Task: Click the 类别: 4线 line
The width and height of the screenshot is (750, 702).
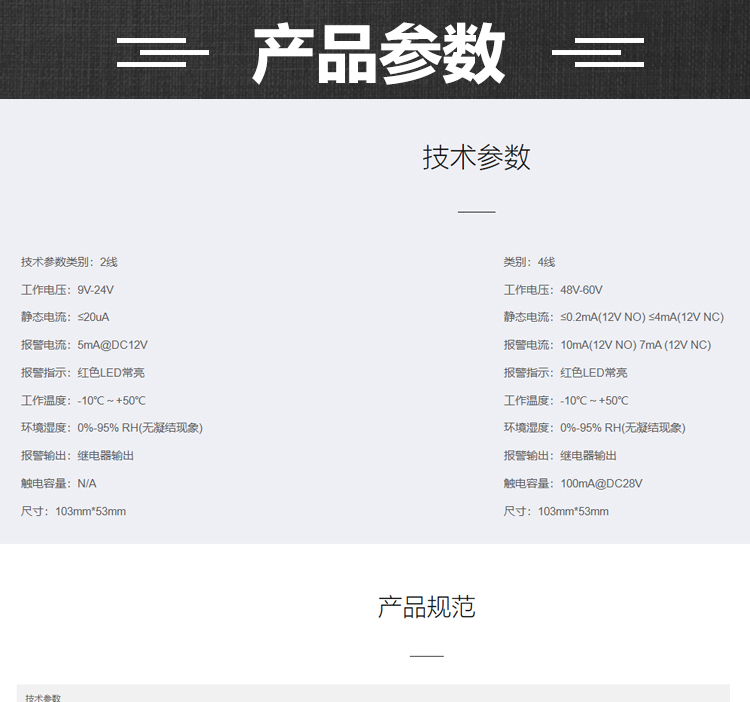Action: [x=529, y=262]
